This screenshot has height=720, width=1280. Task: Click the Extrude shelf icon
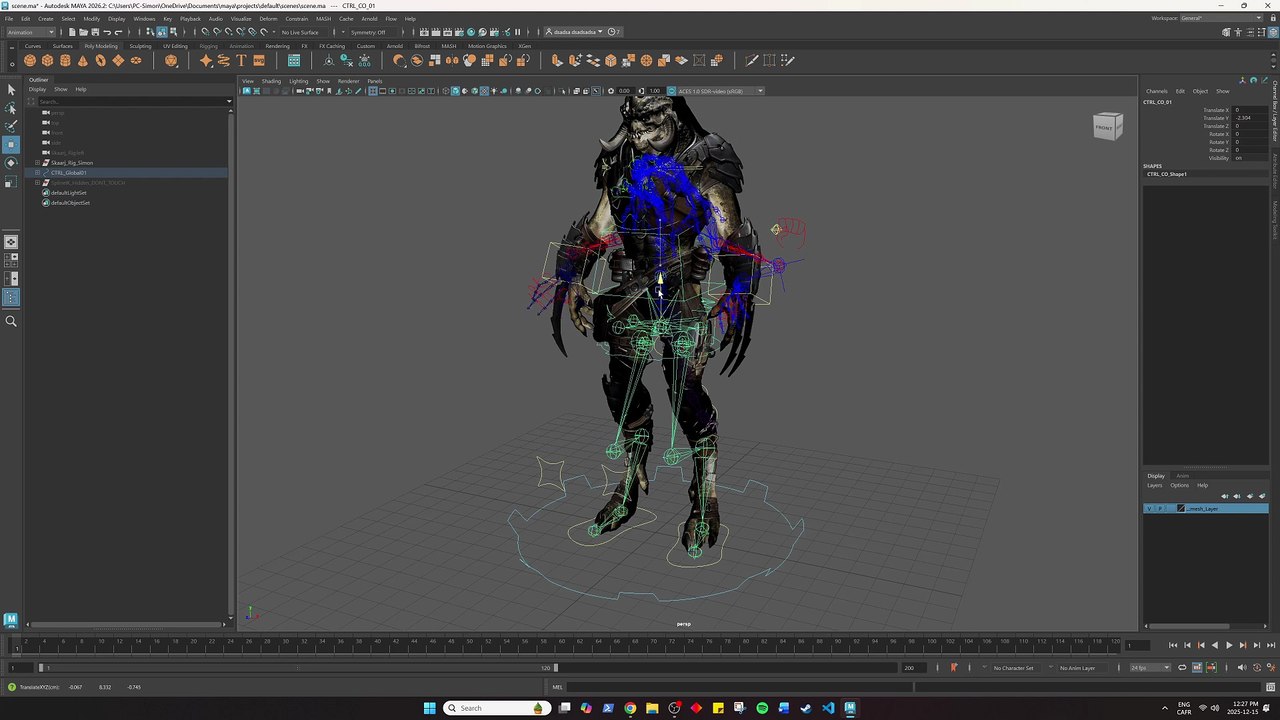557,60
